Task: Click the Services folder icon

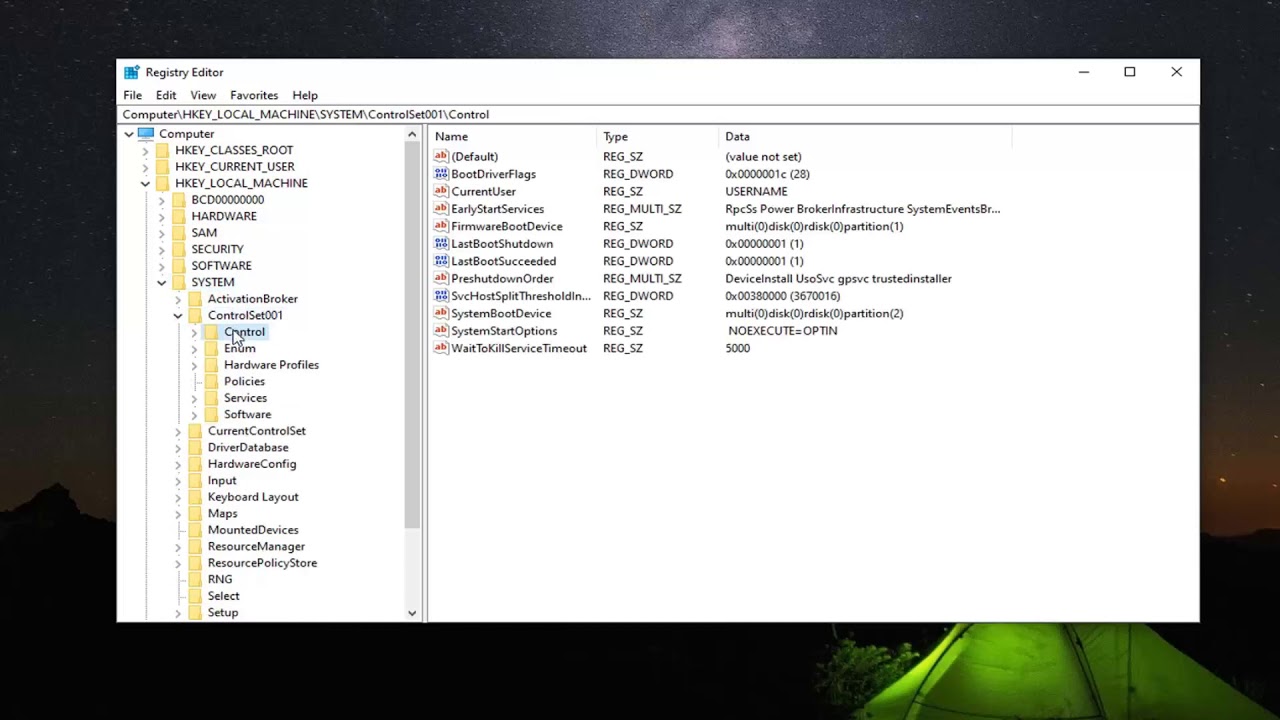Action: coord(211,398)
